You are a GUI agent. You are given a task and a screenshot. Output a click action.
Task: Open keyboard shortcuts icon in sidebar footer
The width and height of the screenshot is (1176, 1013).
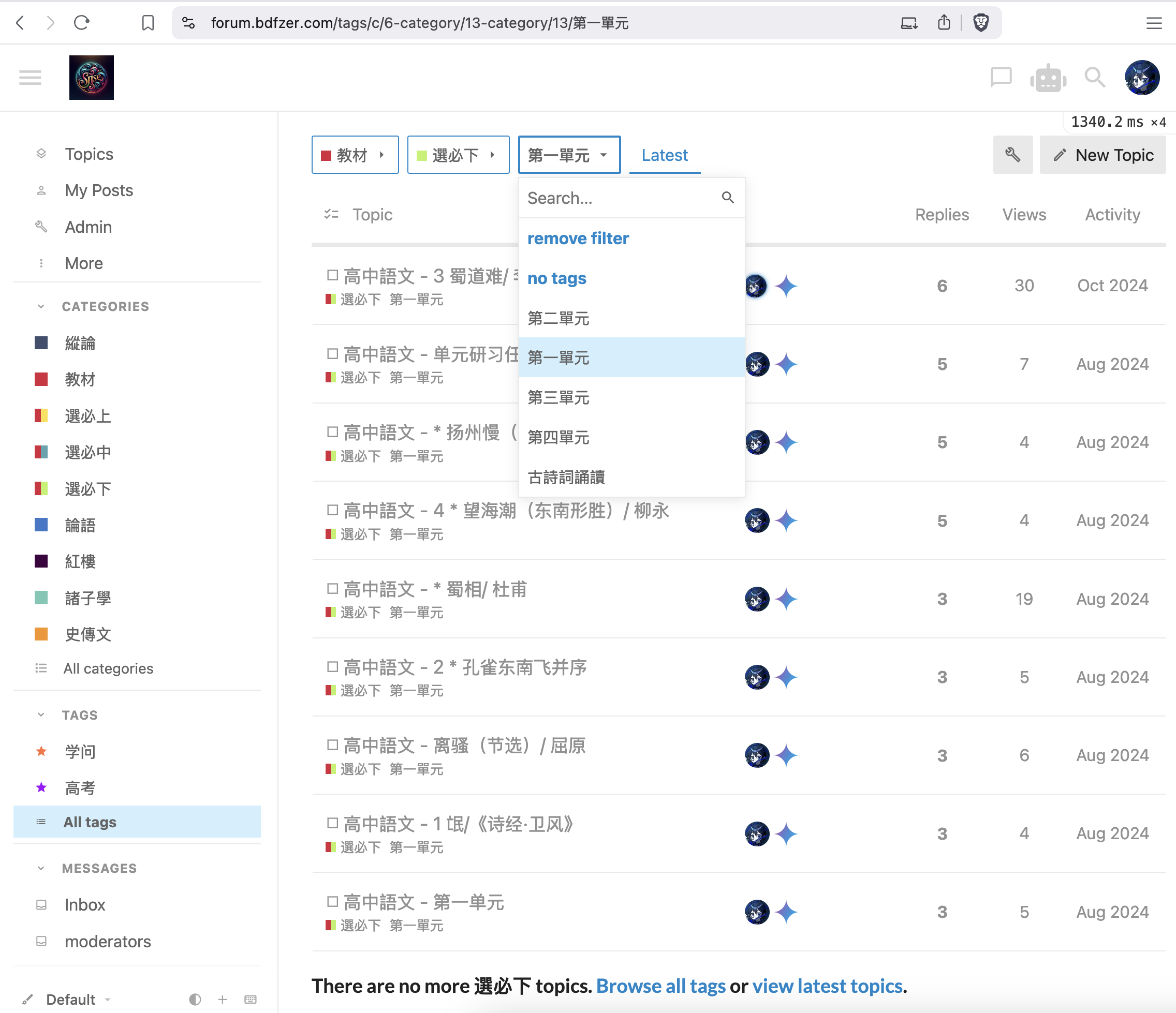251,1000
